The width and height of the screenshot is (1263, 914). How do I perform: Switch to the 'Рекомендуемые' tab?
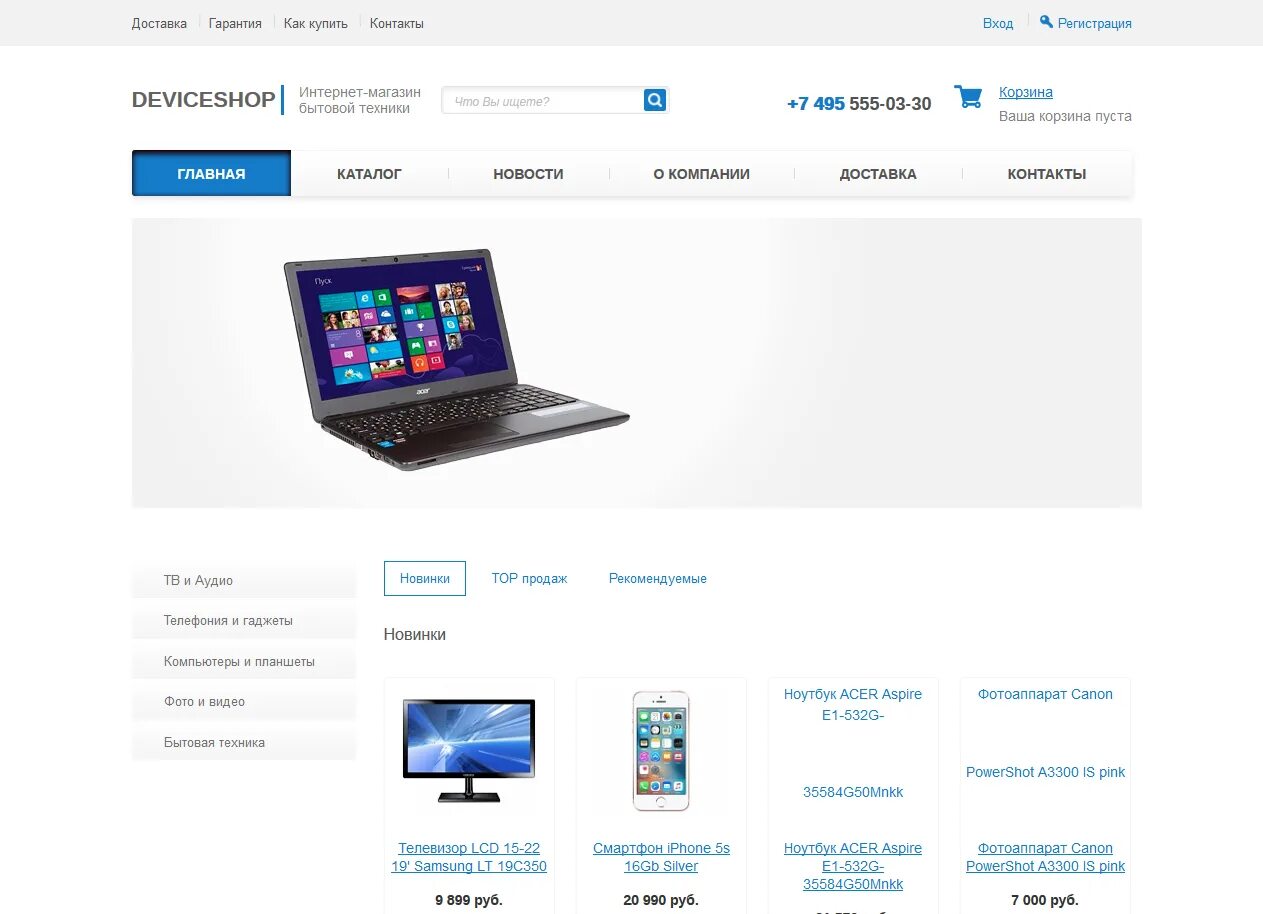tap(658, 578)
